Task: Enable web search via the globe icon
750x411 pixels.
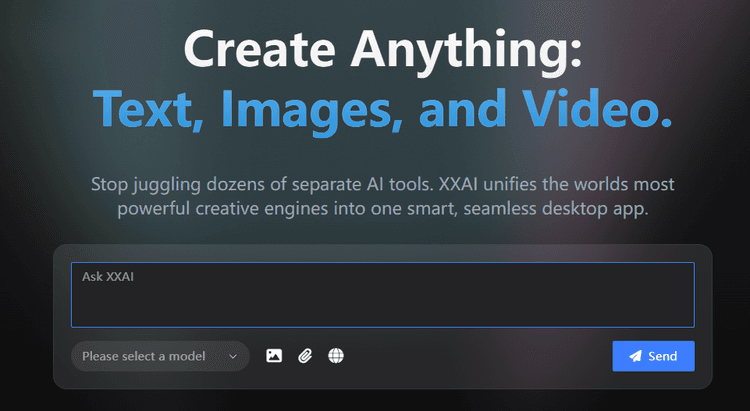Action: point(336,356)
